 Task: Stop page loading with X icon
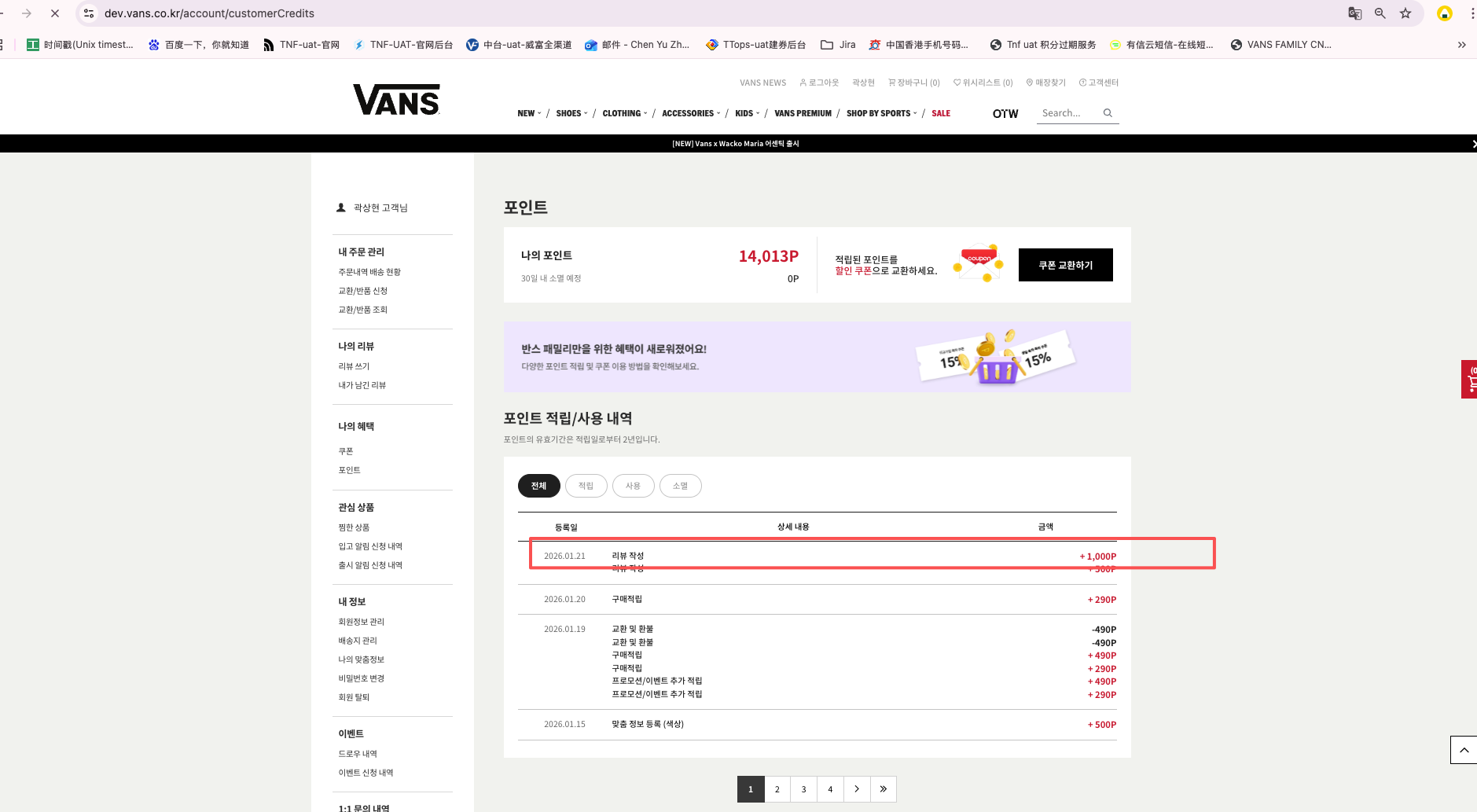[x=55, y=13]
